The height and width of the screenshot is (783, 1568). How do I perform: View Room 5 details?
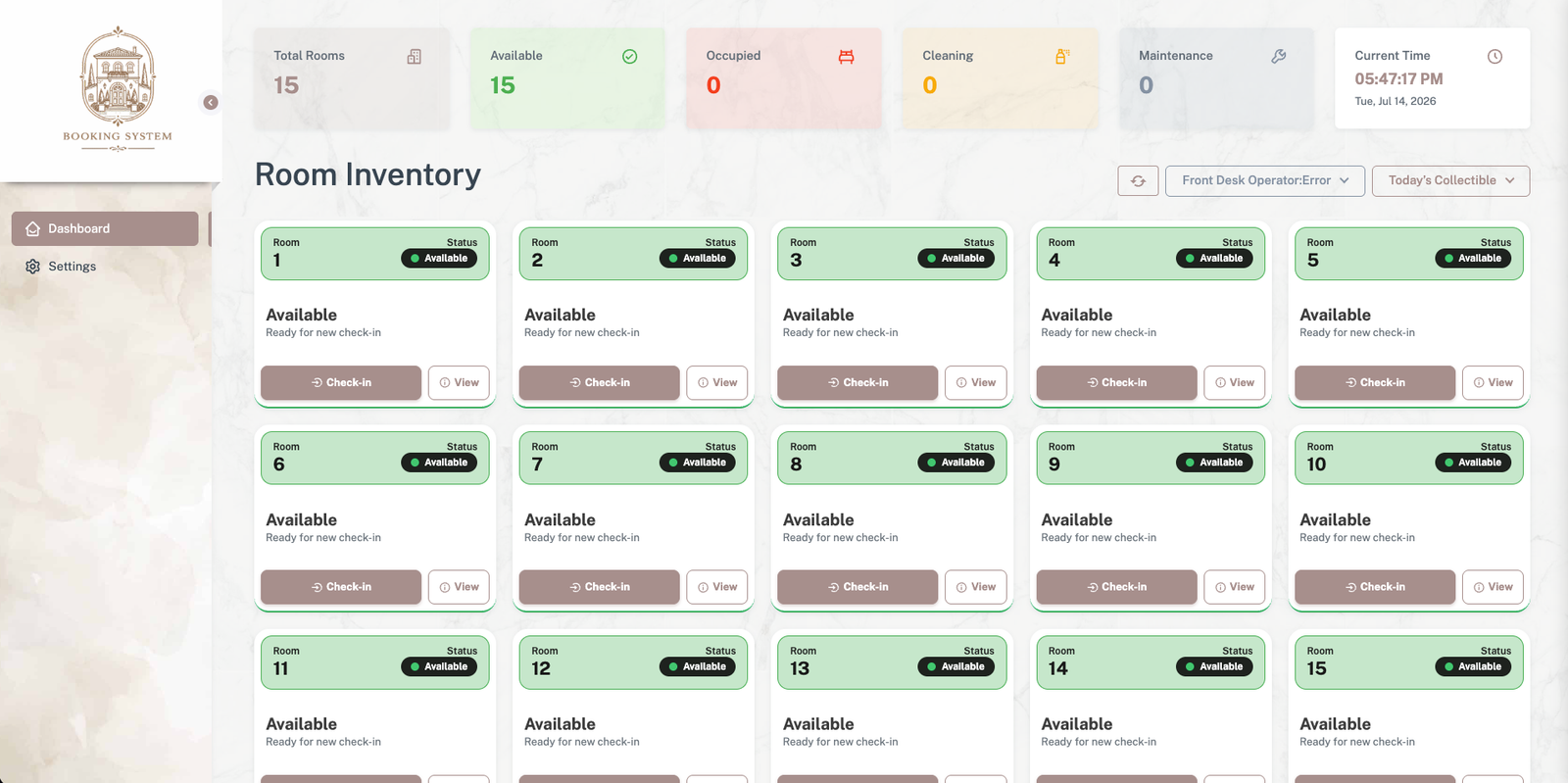click(x=1493, y=382)
